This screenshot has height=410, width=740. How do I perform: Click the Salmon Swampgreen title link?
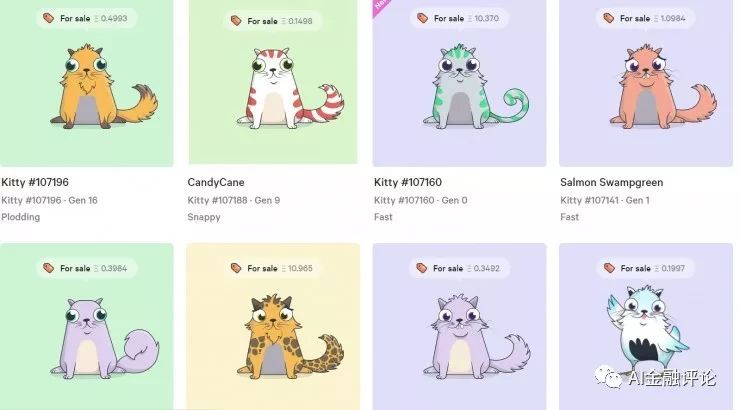[612, 182]
